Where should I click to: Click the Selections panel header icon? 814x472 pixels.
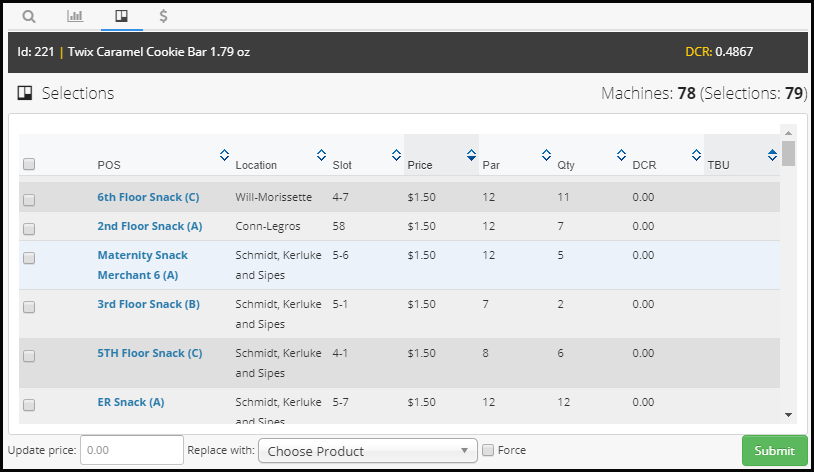click(25, 93)
